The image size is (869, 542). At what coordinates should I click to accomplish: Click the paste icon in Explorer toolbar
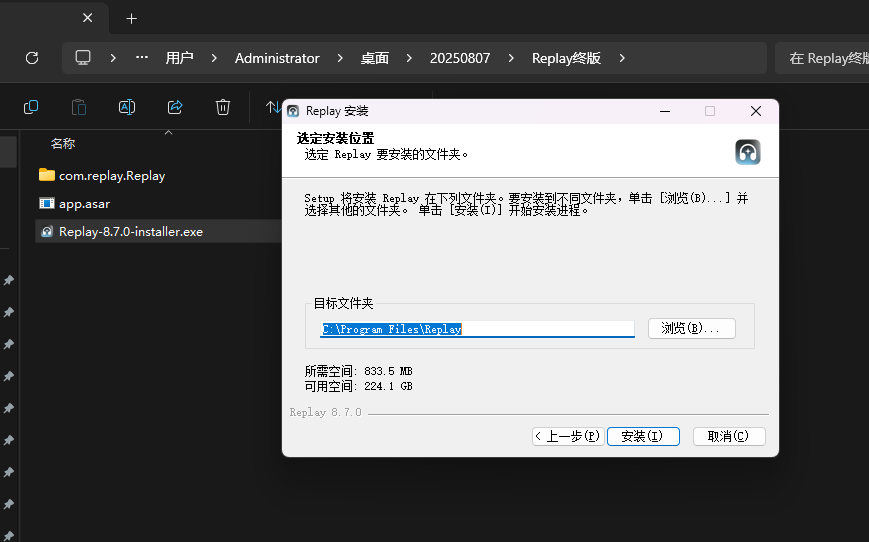(79, 107)
